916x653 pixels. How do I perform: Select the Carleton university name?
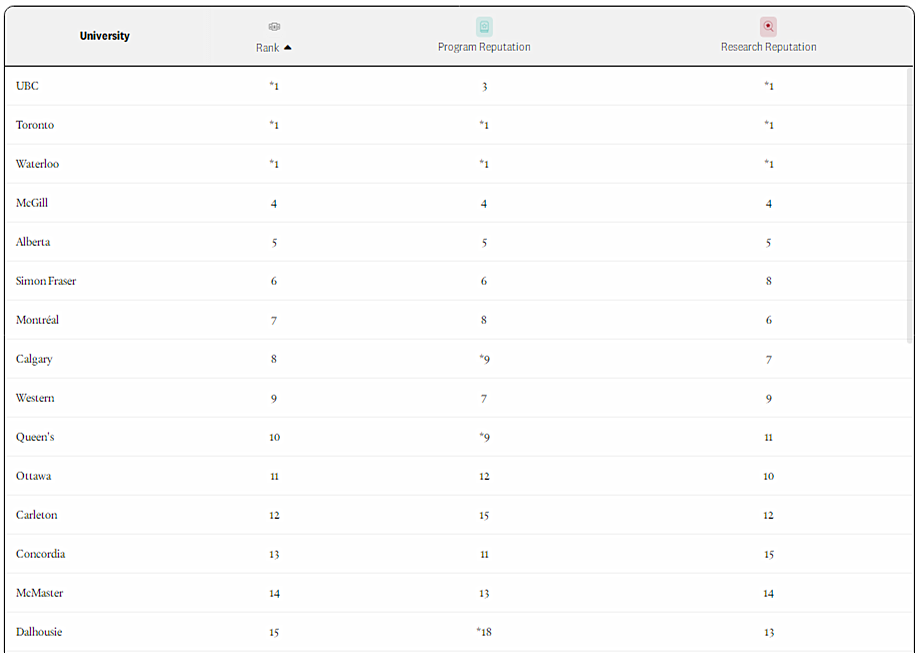point(36,515)
